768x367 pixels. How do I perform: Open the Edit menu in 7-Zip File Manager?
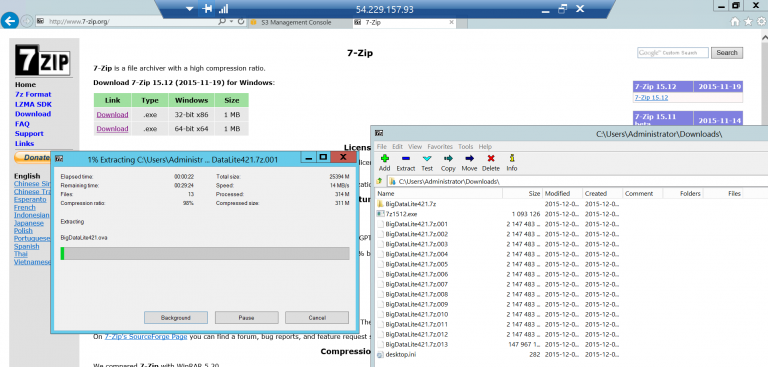(x=397, y=147)
